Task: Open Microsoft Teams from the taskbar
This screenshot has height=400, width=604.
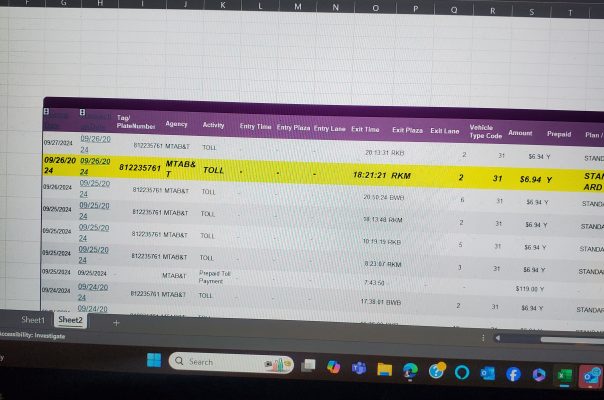Action: click(359, 368)
